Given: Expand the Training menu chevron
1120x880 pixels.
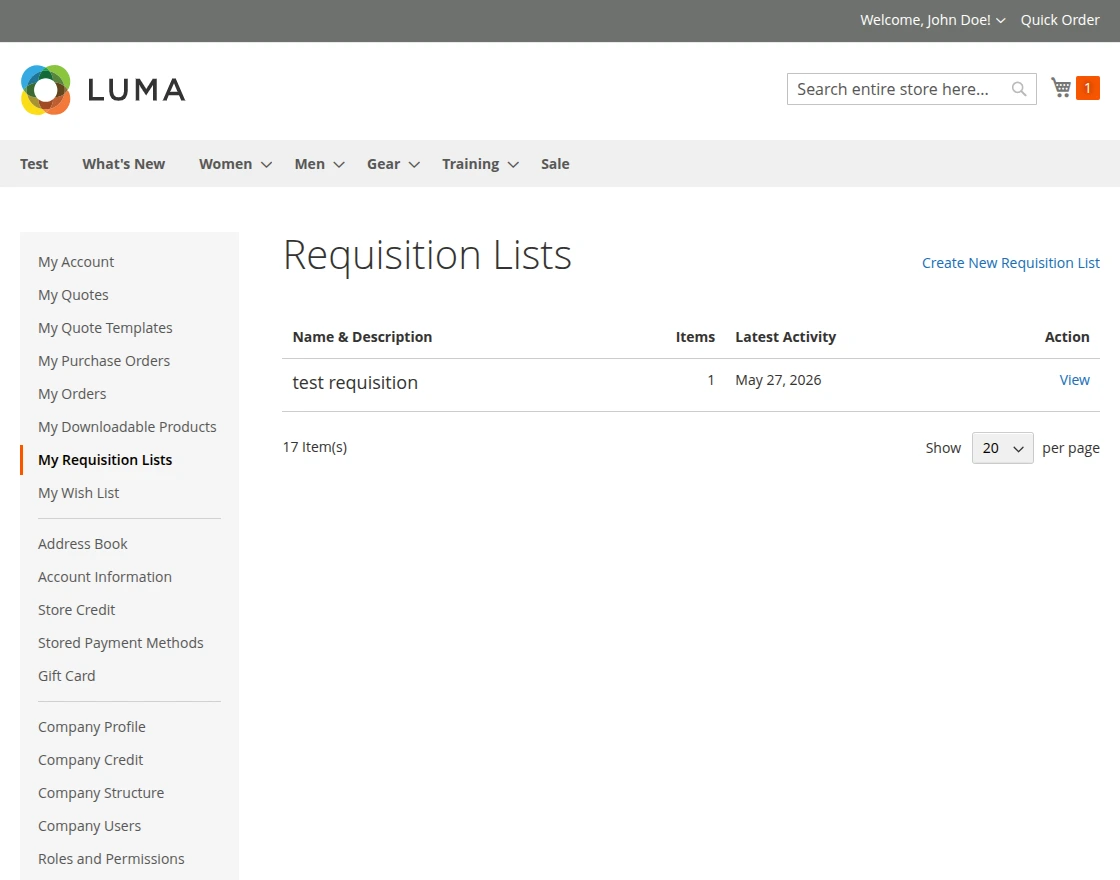Looking at the screenshot, I should [513, 164].
